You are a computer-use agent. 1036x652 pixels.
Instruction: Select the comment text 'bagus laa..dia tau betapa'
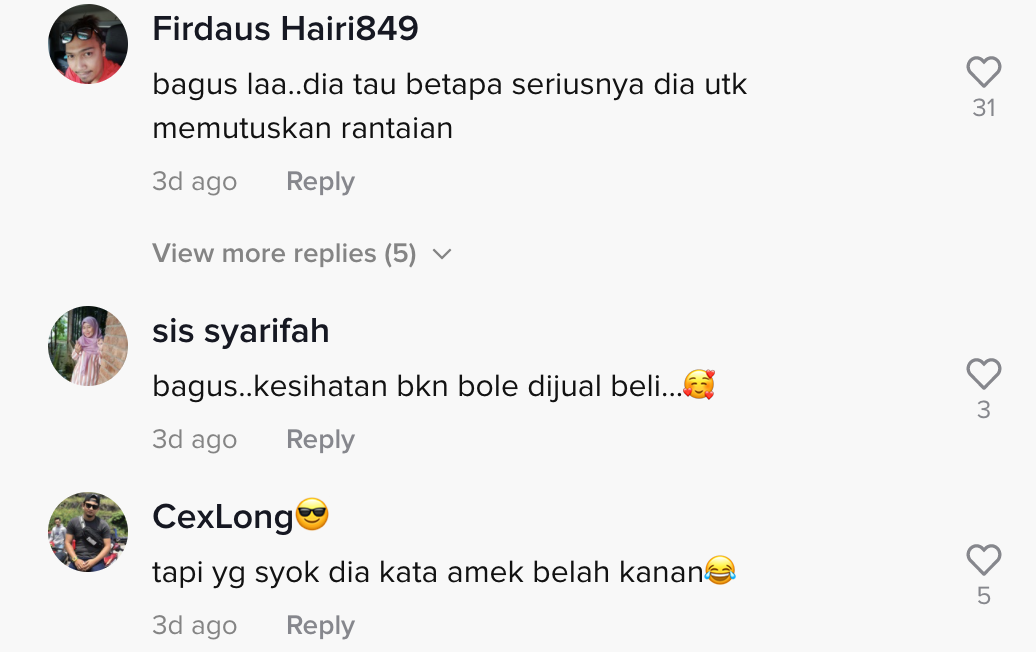[x=328, y=85]
